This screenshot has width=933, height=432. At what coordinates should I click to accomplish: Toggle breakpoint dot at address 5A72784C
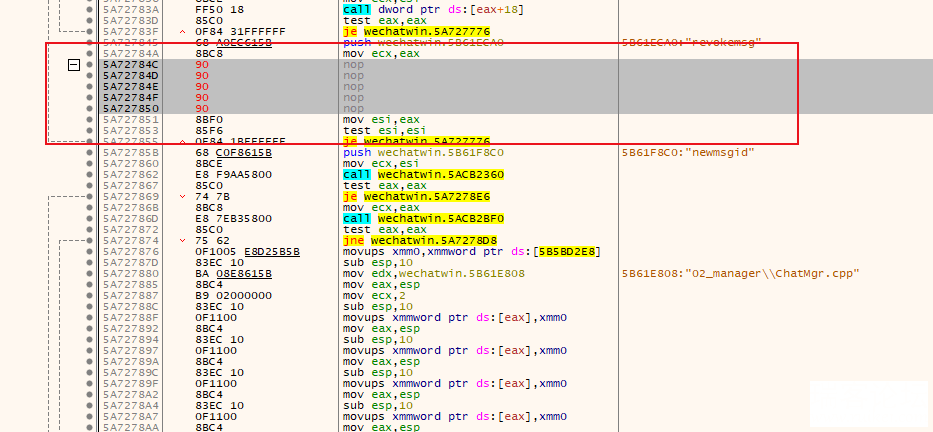coord(89,64)
